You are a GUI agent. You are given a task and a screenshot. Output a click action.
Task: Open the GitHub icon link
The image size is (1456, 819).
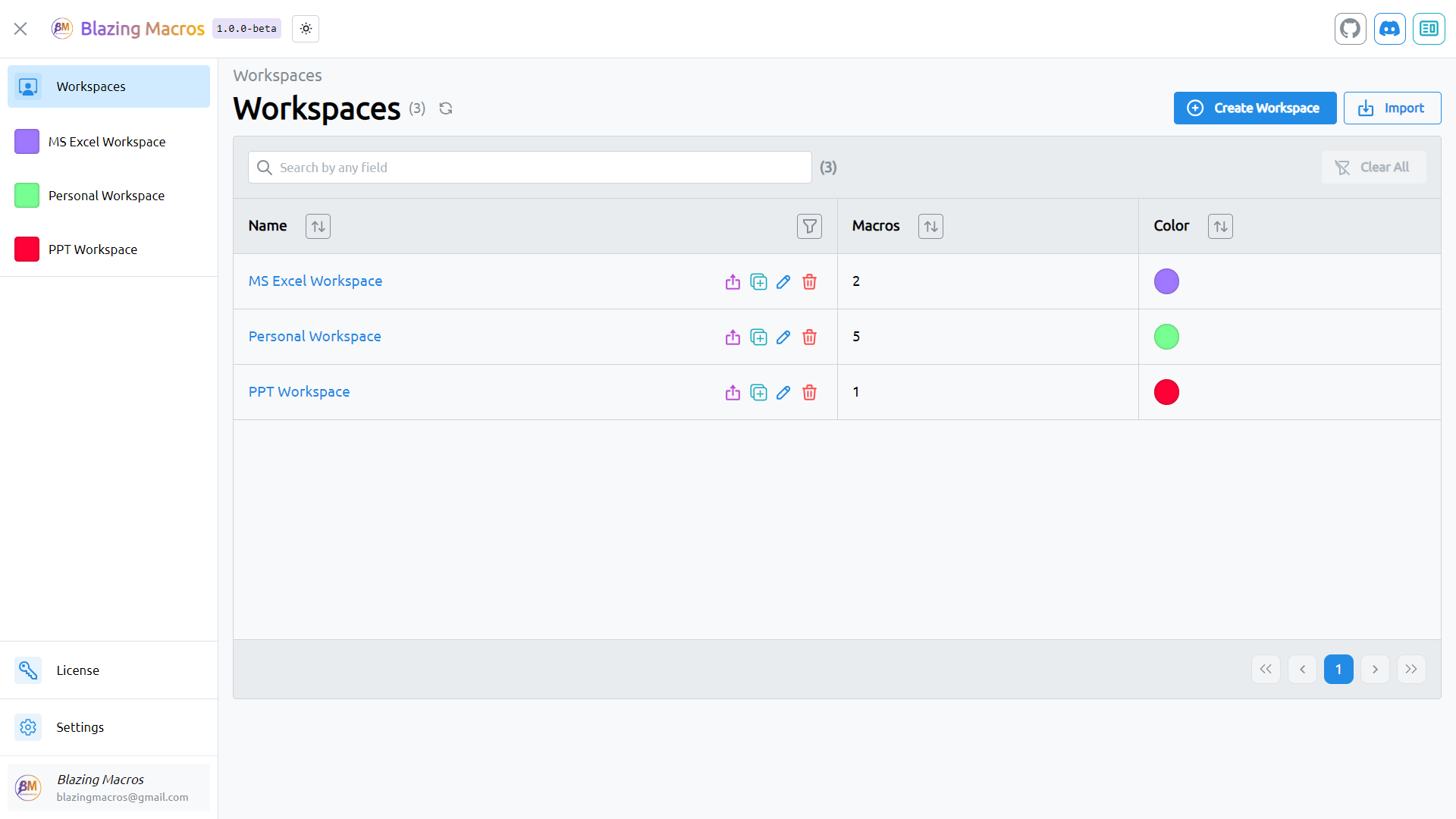[1350, 29]
